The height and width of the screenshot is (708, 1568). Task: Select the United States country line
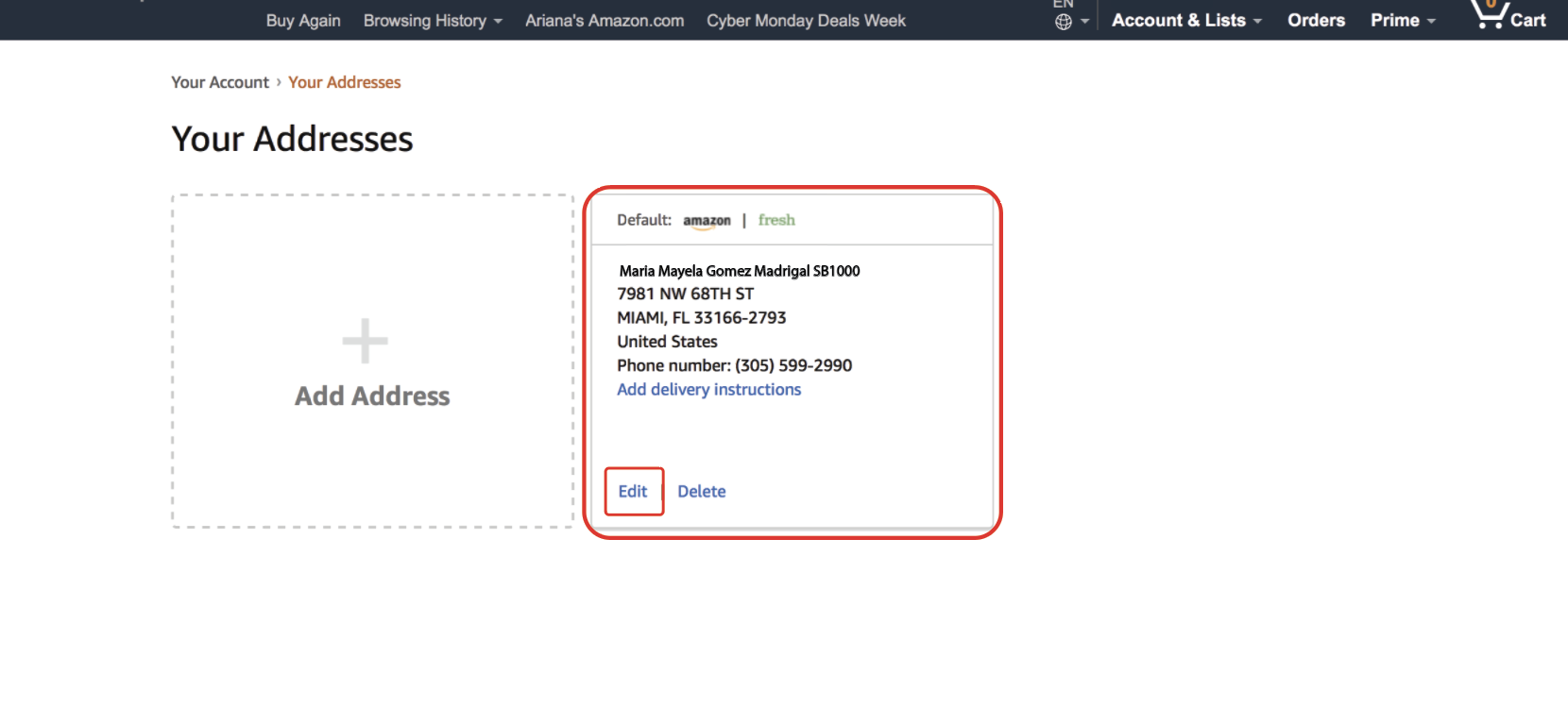tap(667, 342)
